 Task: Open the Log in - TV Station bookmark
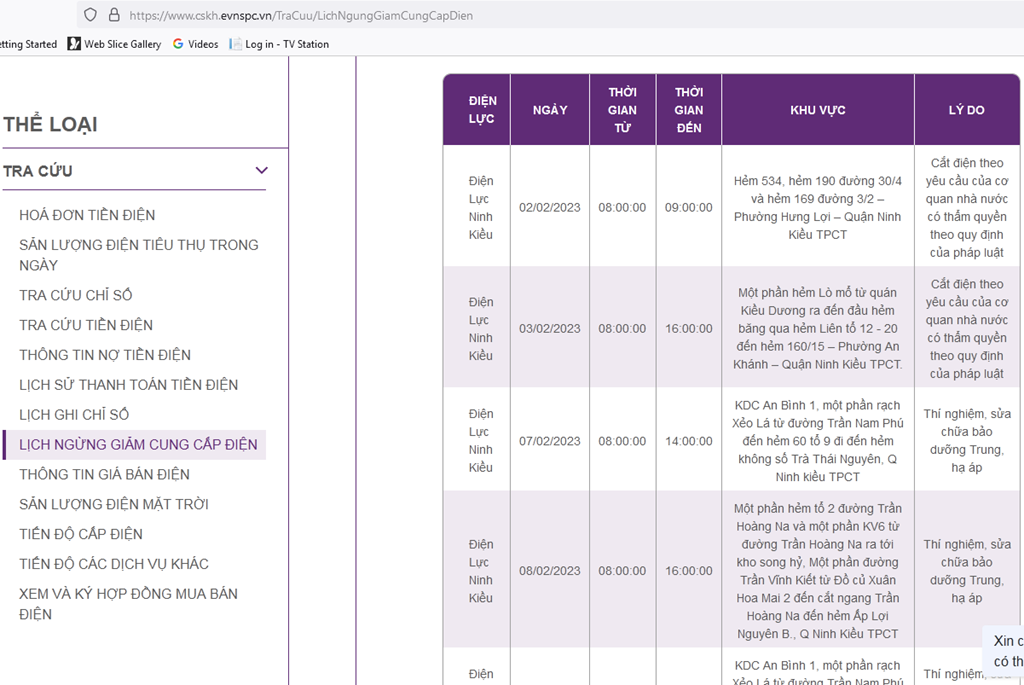[279, 44]
